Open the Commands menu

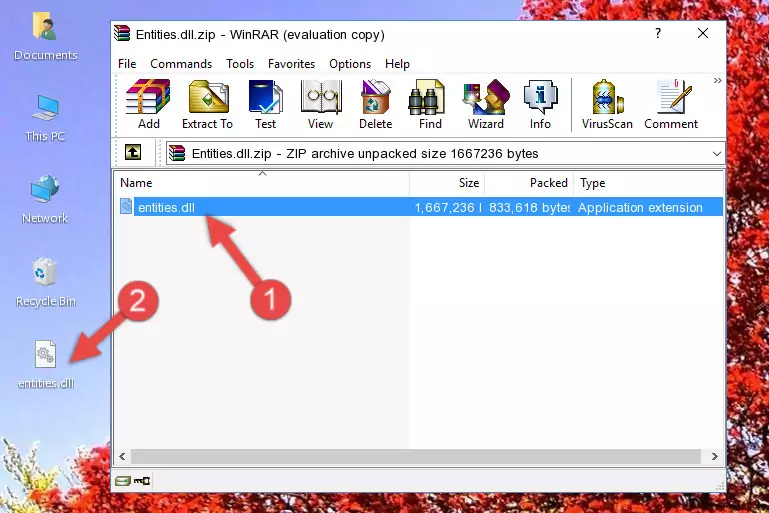(181, 64)
